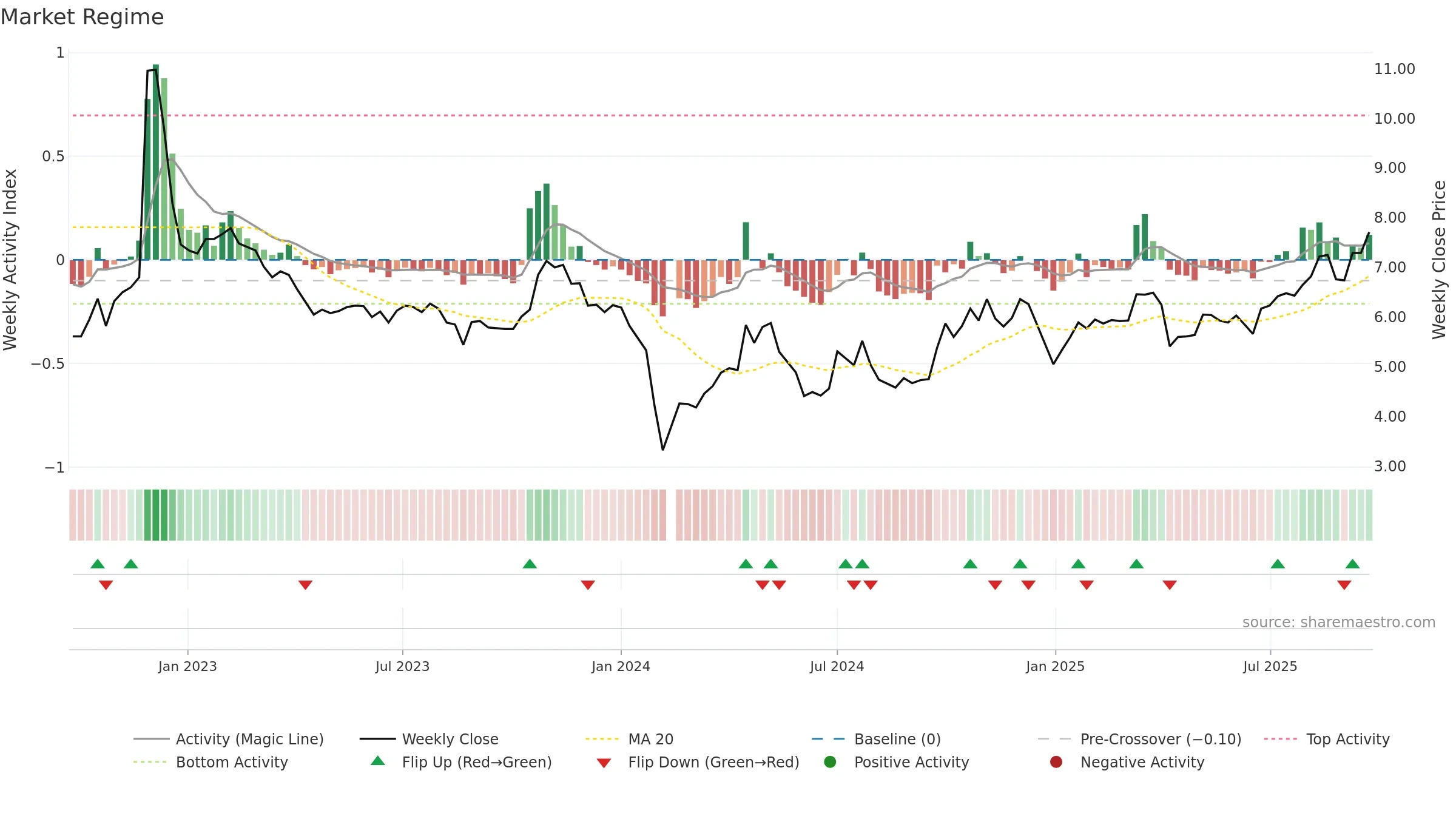
Task: Click the Jul 2023 axis label
Action: point(402,666)
